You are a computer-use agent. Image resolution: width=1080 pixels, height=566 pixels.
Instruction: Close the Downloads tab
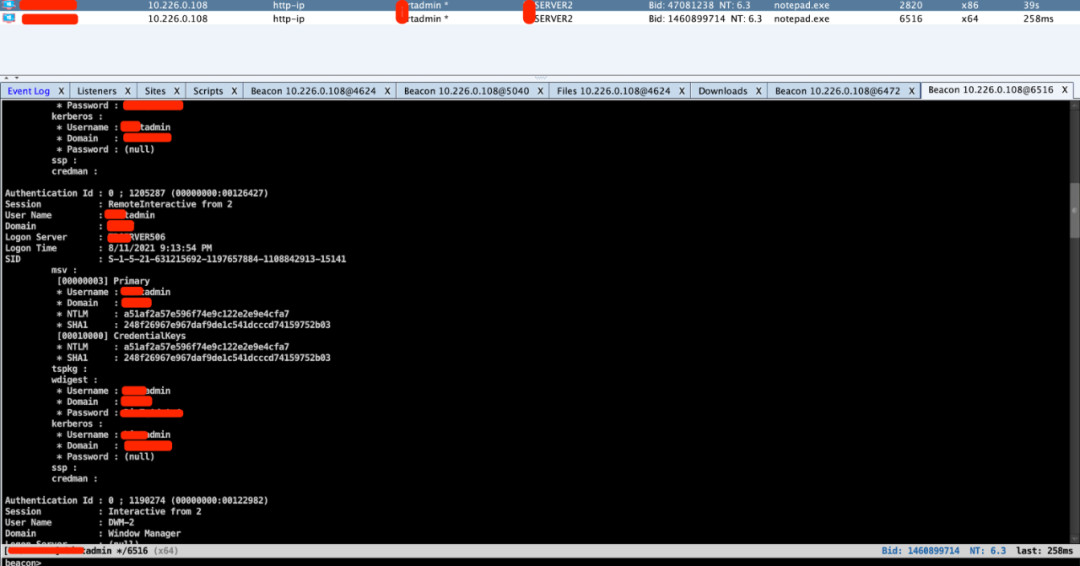759,91
